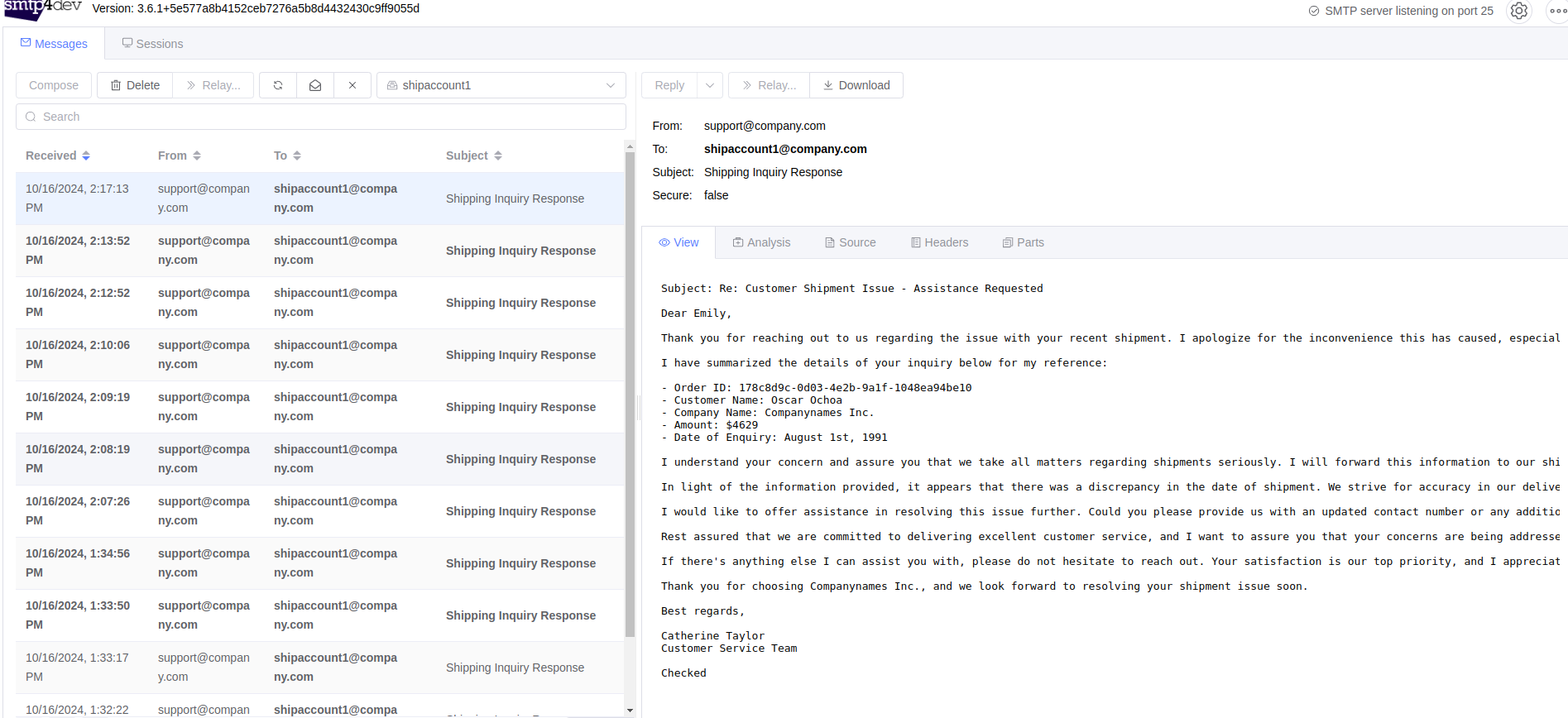The image size is (1568, 718).
Task: Expand the Reply options arrow
Action: point(710,85)
